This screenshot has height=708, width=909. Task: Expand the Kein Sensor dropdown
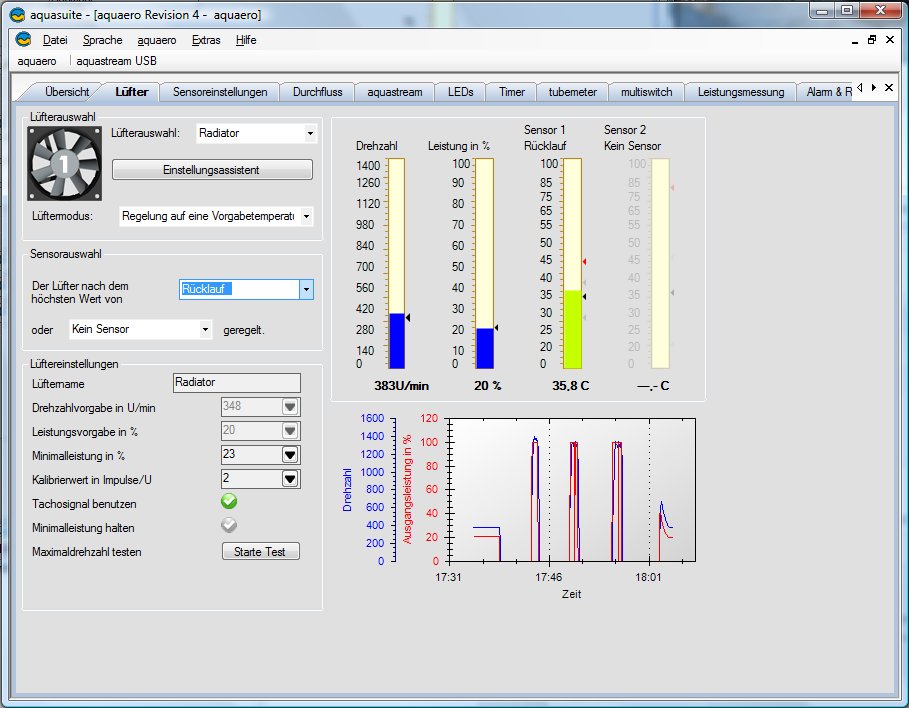[206, 329]
